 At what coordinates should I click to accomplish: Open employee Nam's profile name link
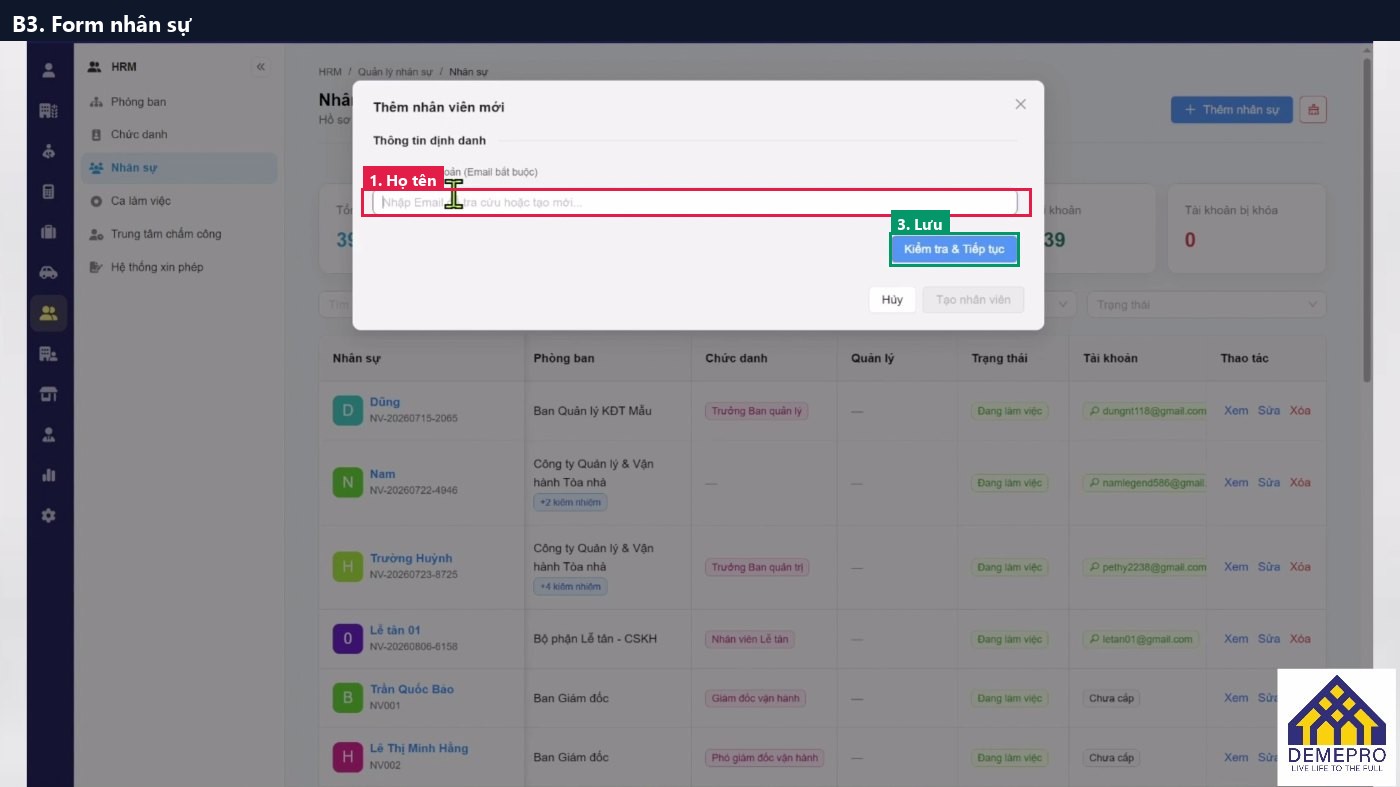tap(382, 474)
